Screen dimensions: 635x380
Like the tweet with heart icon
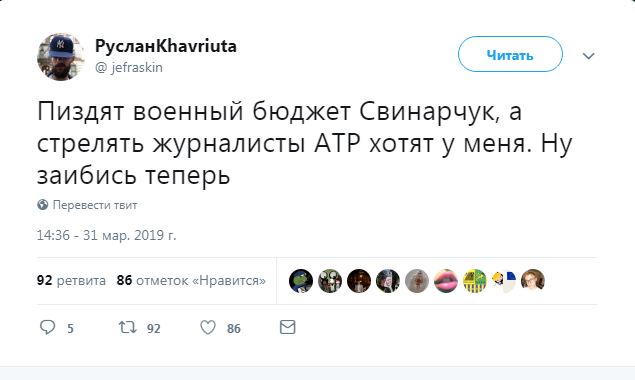[208, 327]
